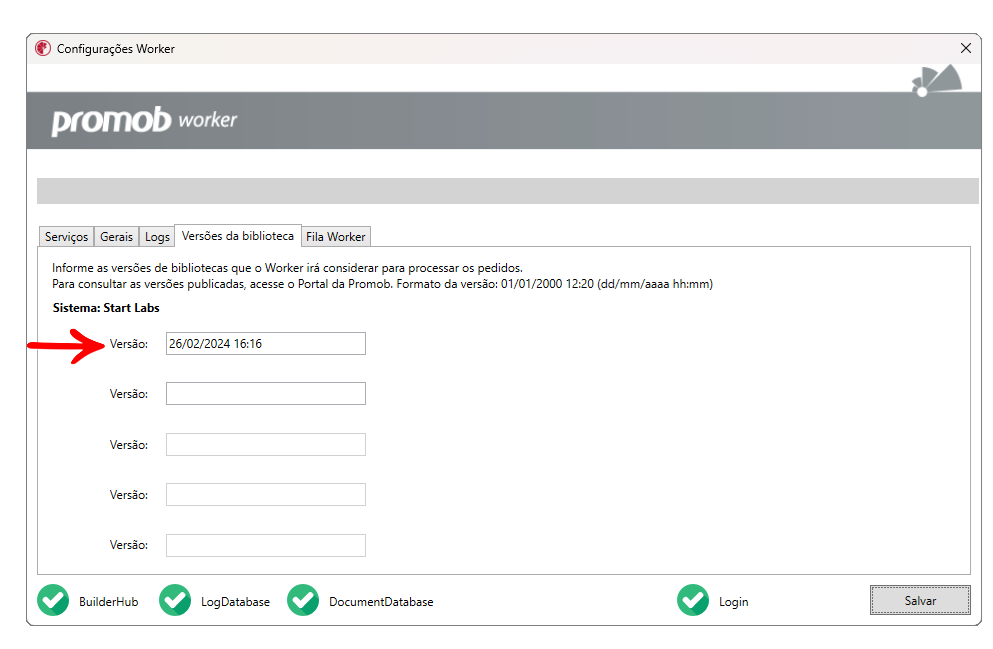Click the Login green check status icon
Screen dimensions: 993x649
(x=693, y=600)
